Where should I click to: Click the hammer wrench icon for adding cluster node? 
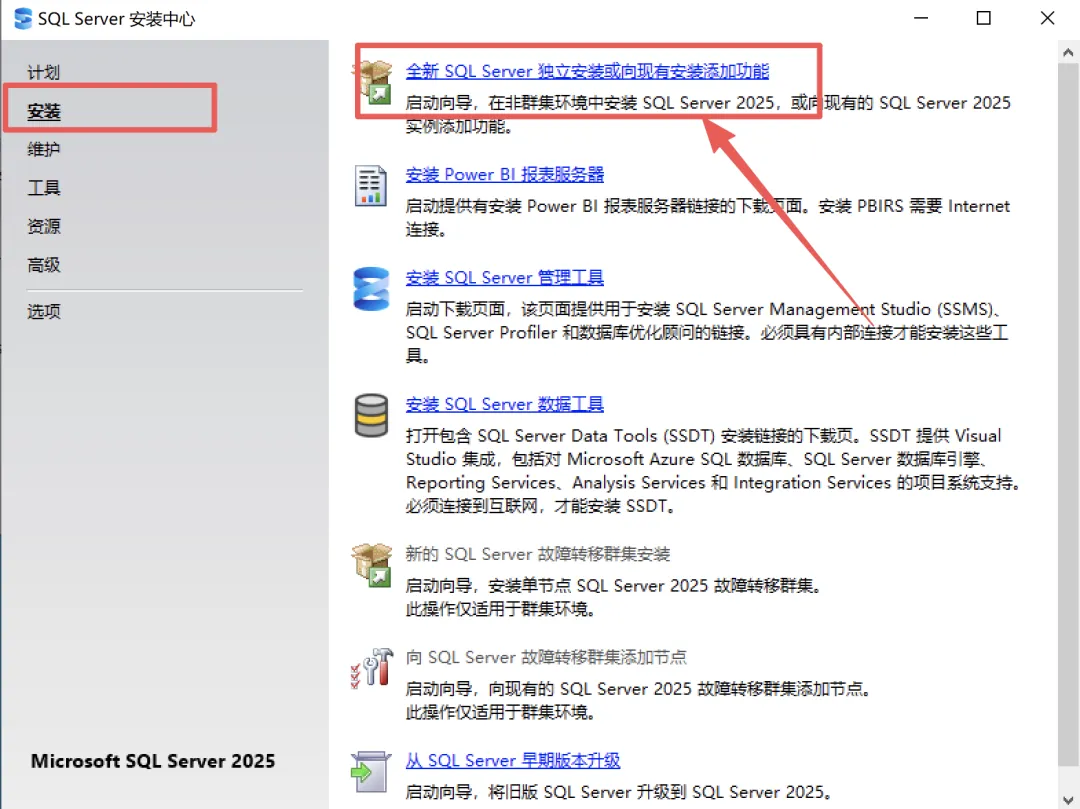pos(372,667)
